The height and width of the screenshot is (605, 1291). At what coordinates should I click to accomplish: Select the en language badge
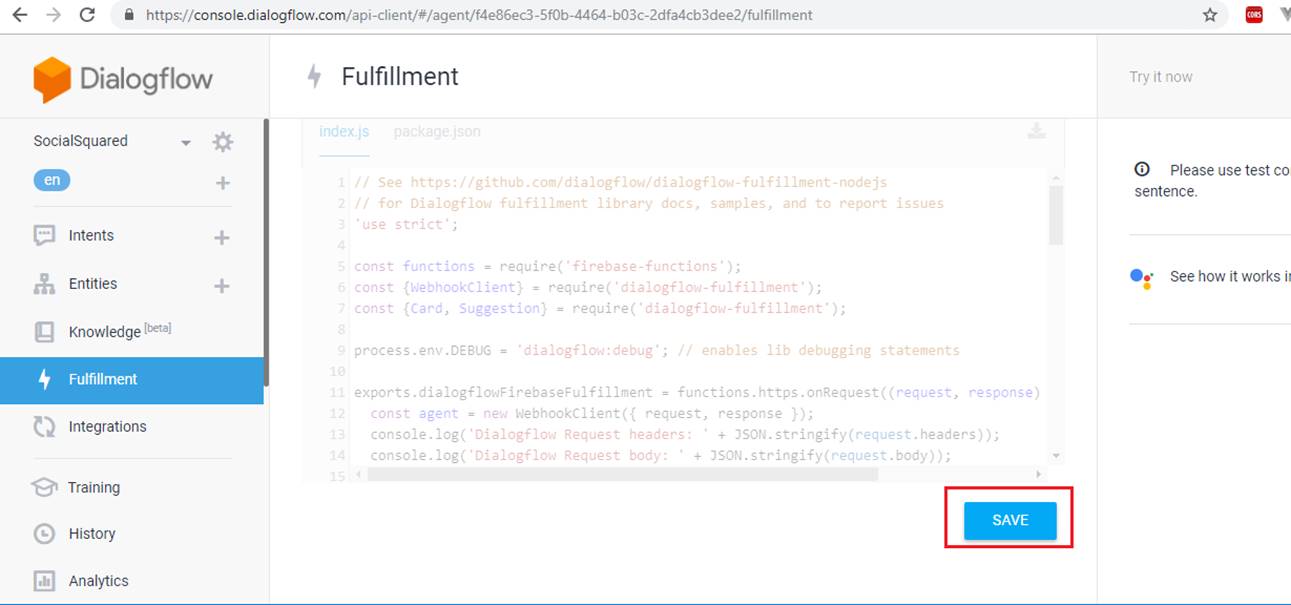tap(52, 181)
